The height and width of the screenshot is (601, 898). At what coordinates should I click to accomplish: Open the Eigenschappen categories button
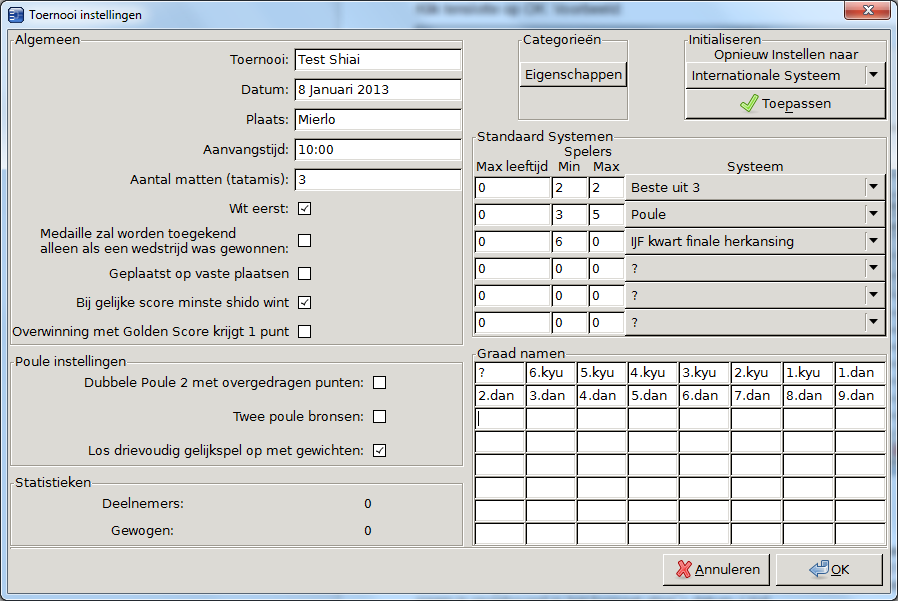[x=573, y=75]
